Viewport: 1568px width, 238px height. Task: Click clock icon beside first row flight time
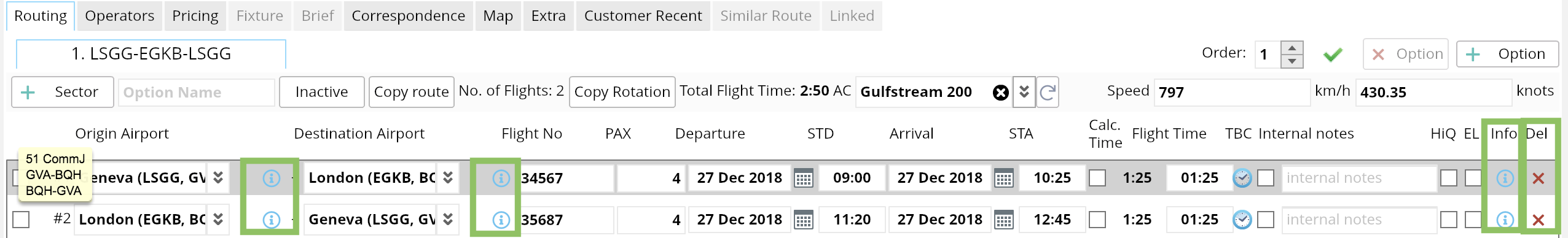point(1242,178)
